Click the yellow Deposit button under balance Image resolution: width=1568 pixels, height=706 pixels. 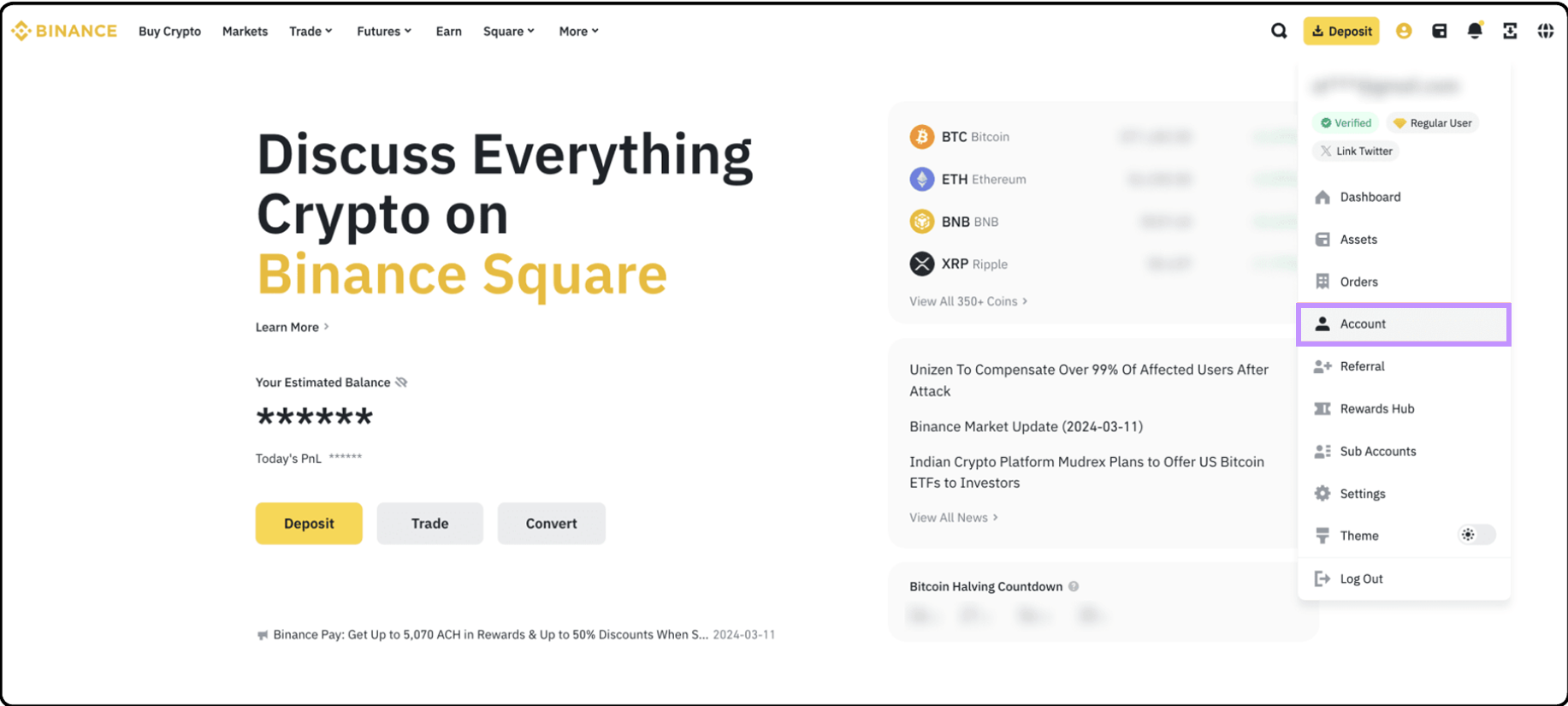coord(309,524)
